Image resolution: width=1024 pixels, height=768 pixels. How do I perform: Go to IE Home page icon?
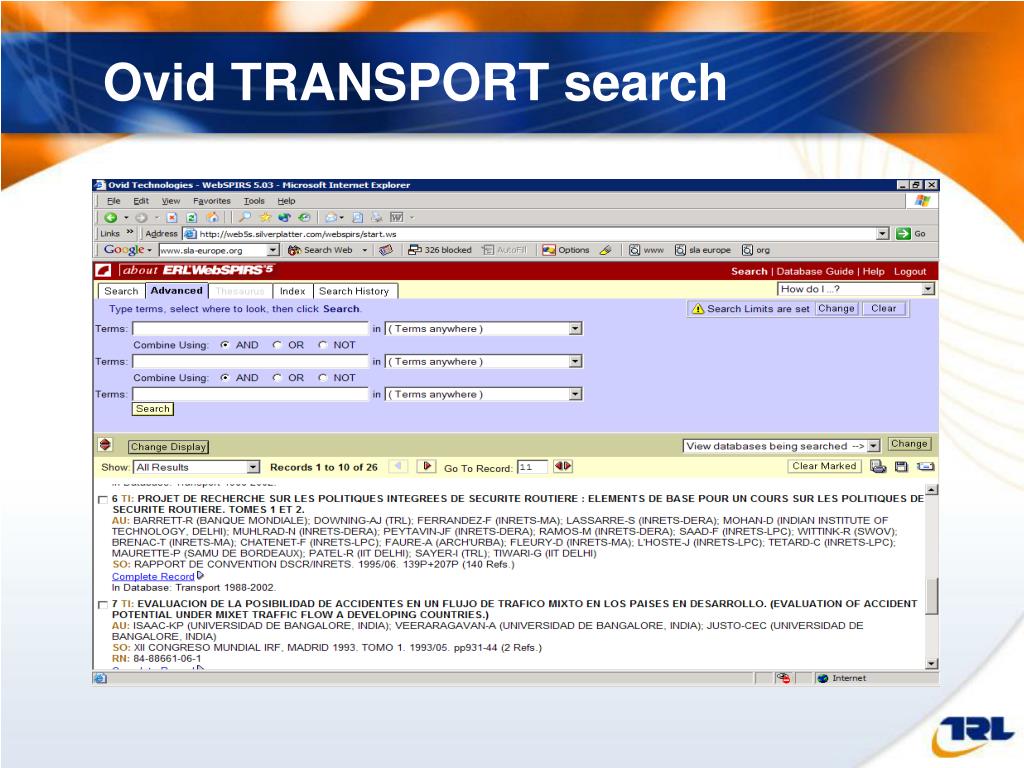tap(212, 217)
